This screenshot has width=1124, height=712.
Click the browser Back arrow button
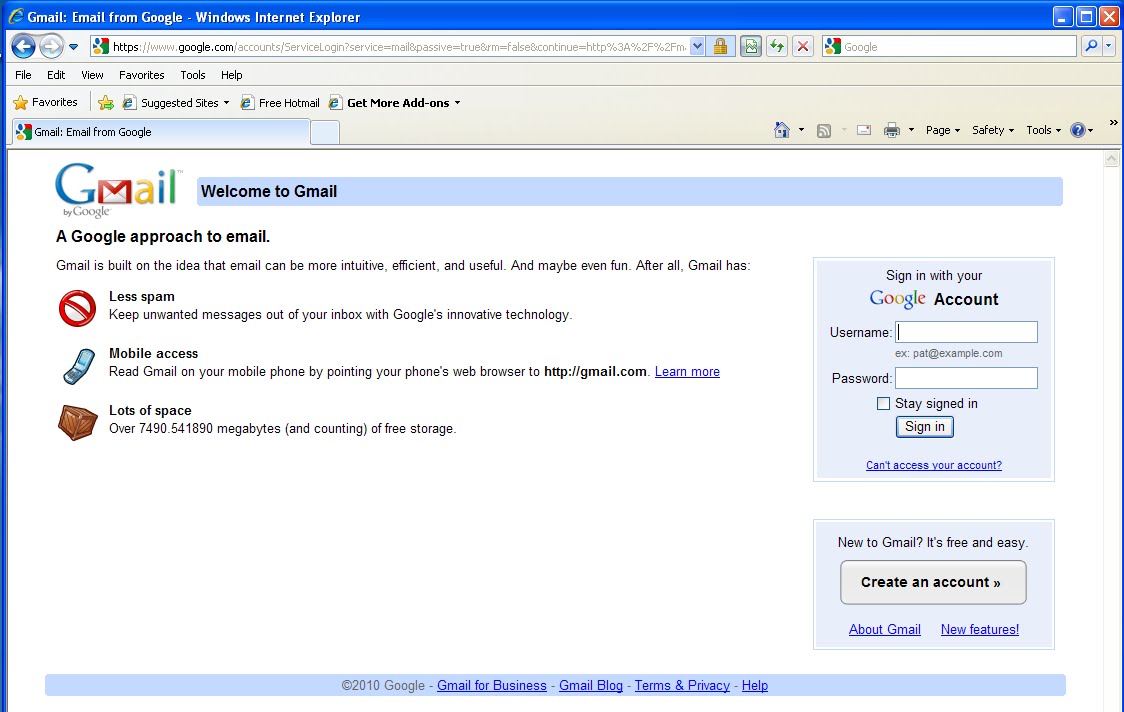pos(24,47)
